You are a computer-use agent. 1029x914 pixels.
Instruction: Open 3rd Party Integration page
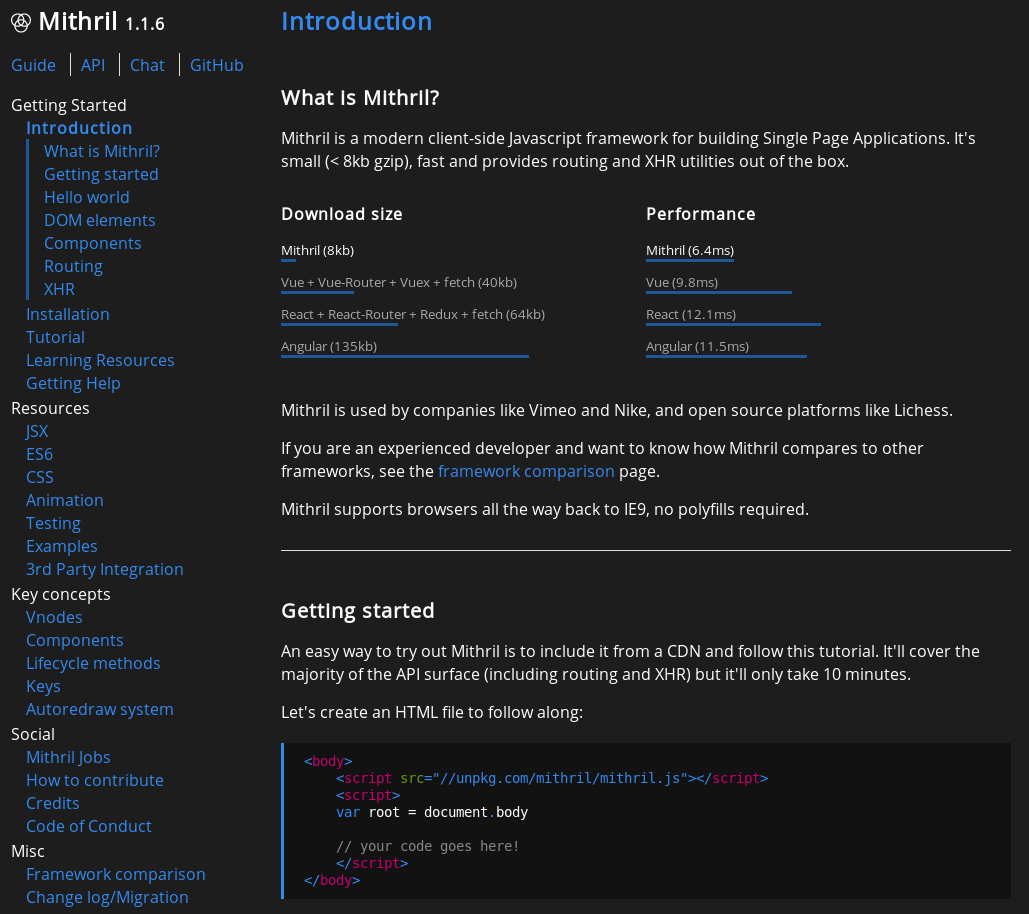pos(104,569)
